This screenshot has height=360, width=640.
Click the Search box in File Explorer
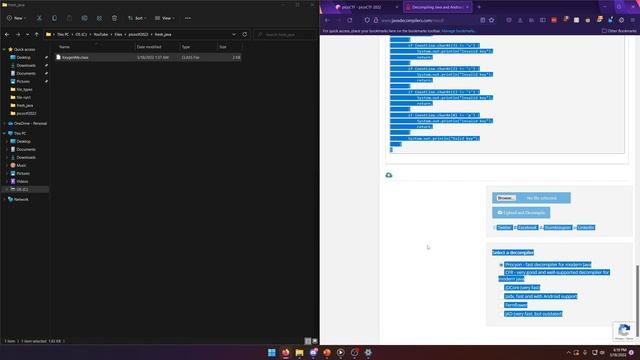pos(286,35)
